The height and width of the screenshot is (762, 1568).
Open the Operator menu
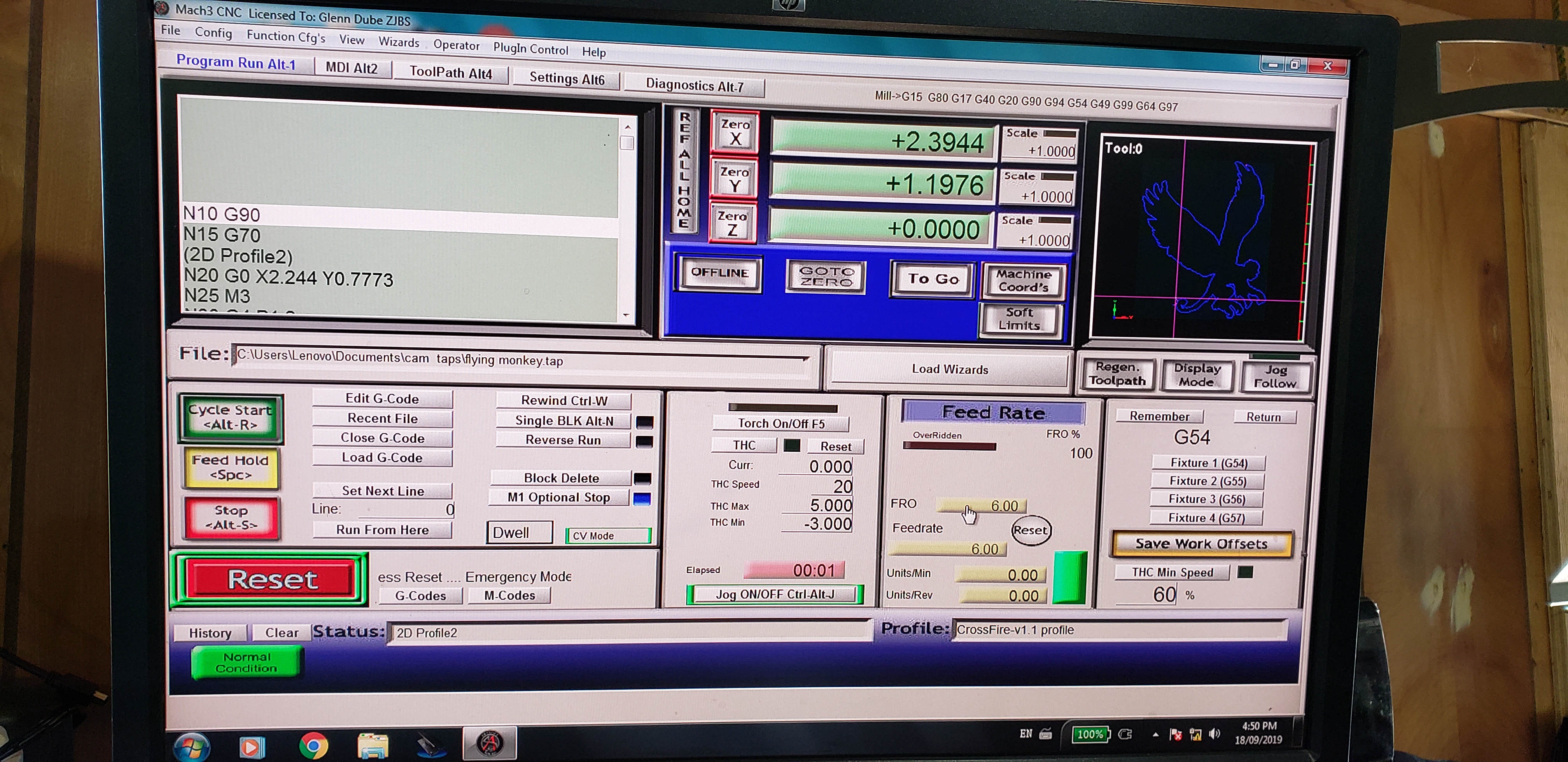[457, 45]
